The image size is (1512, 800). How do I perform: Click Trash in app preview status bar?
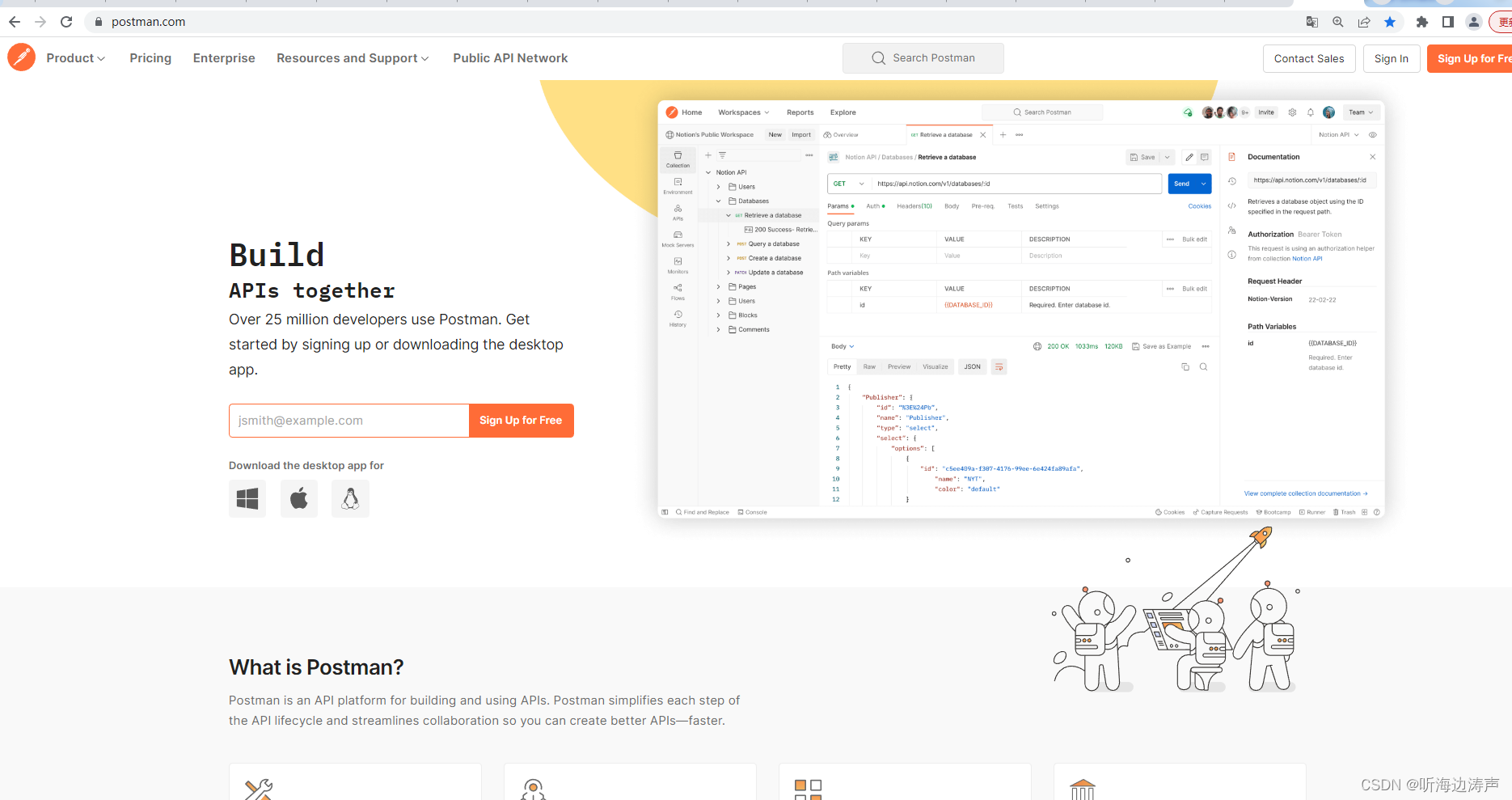[1344, 512]
